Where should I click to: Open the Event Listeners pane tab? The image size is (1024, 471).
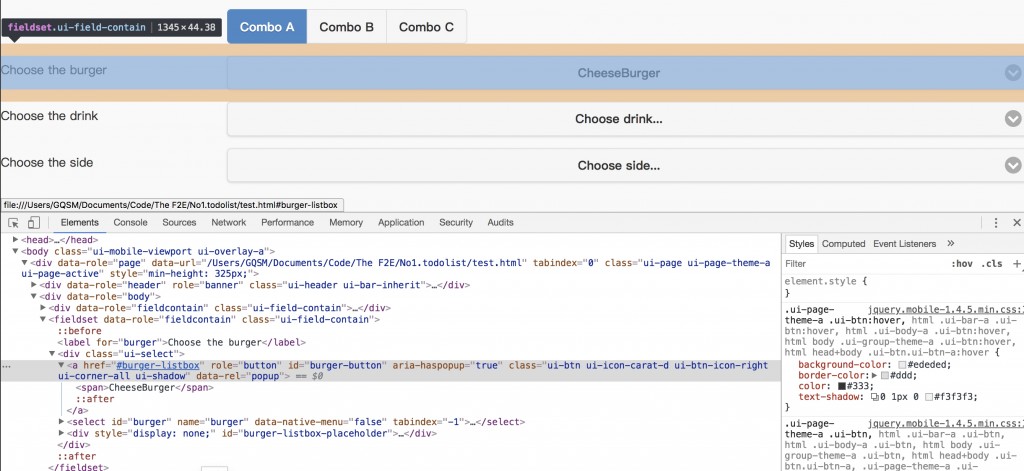904,244
